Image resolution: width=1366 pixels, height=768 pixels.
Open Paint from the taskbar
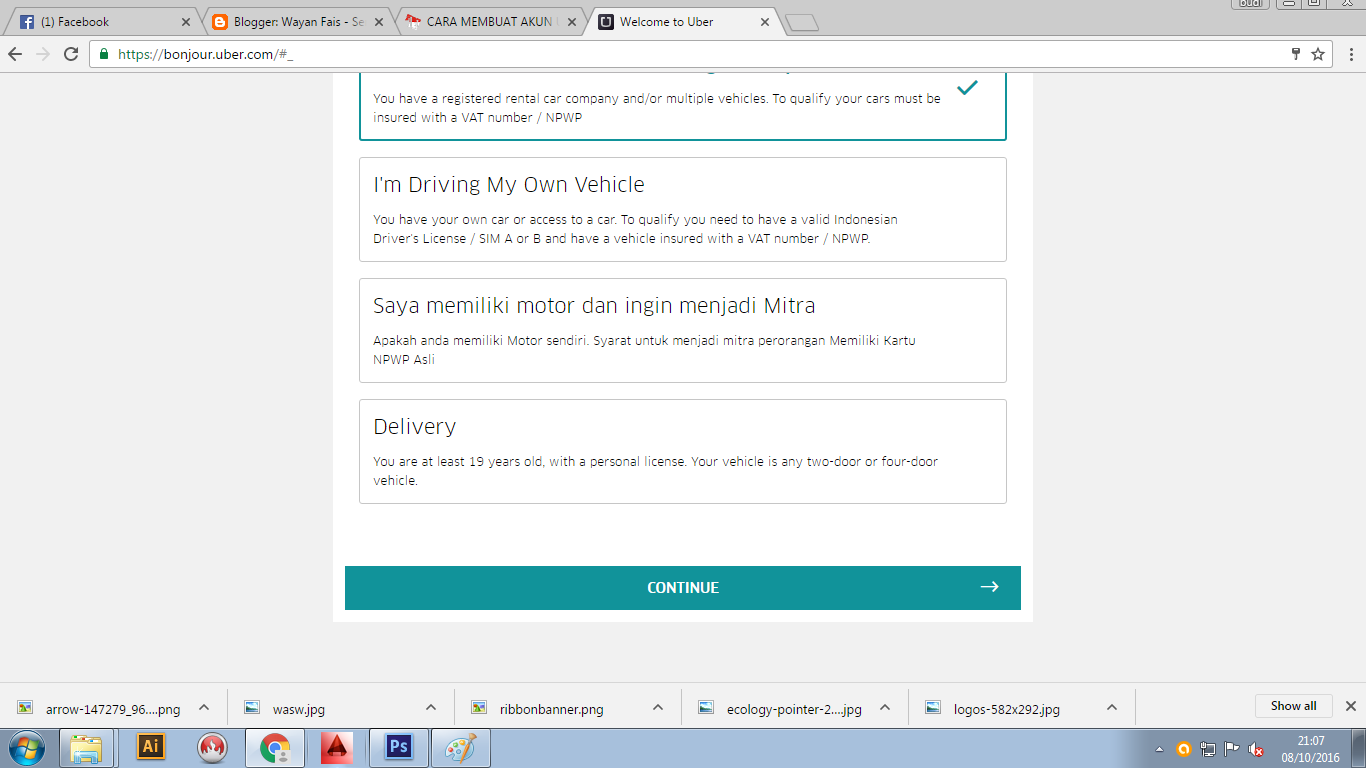click(x=461, y=747)
